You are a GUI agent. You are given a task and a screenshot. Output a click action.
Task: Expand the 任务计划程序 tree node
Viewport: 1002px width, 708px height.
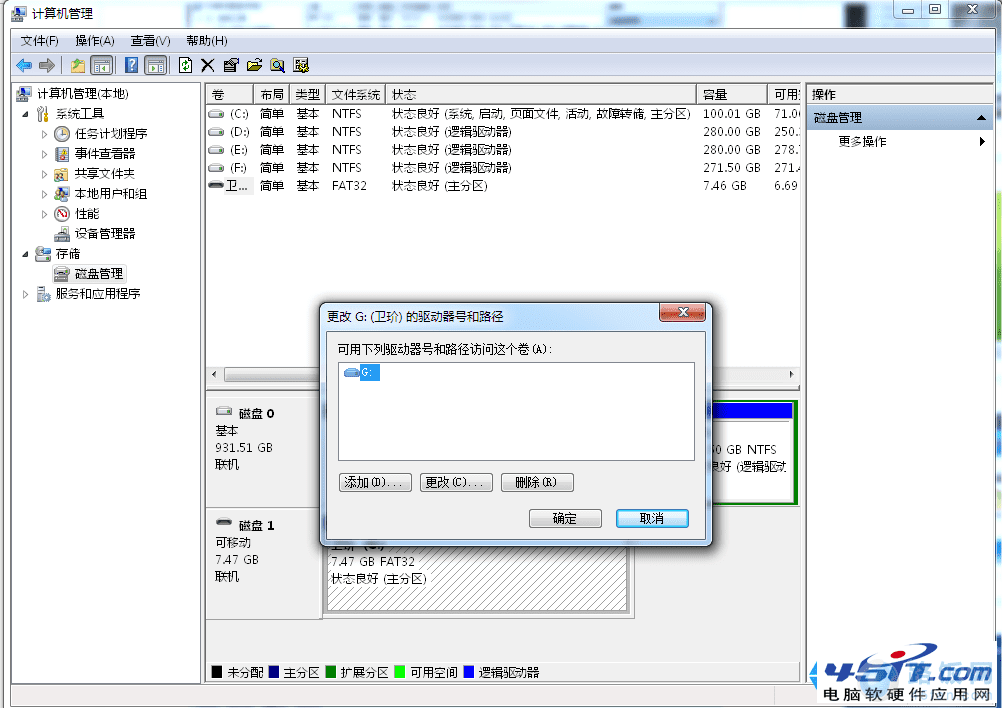[44, 134]
